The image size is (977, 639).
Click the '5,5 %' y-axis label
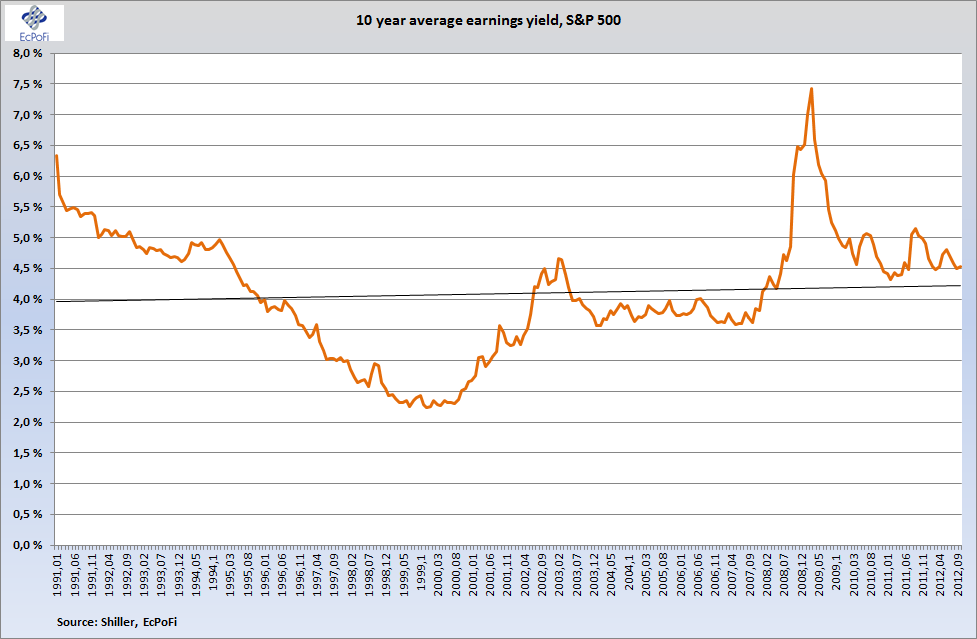(x=27, y=207)
